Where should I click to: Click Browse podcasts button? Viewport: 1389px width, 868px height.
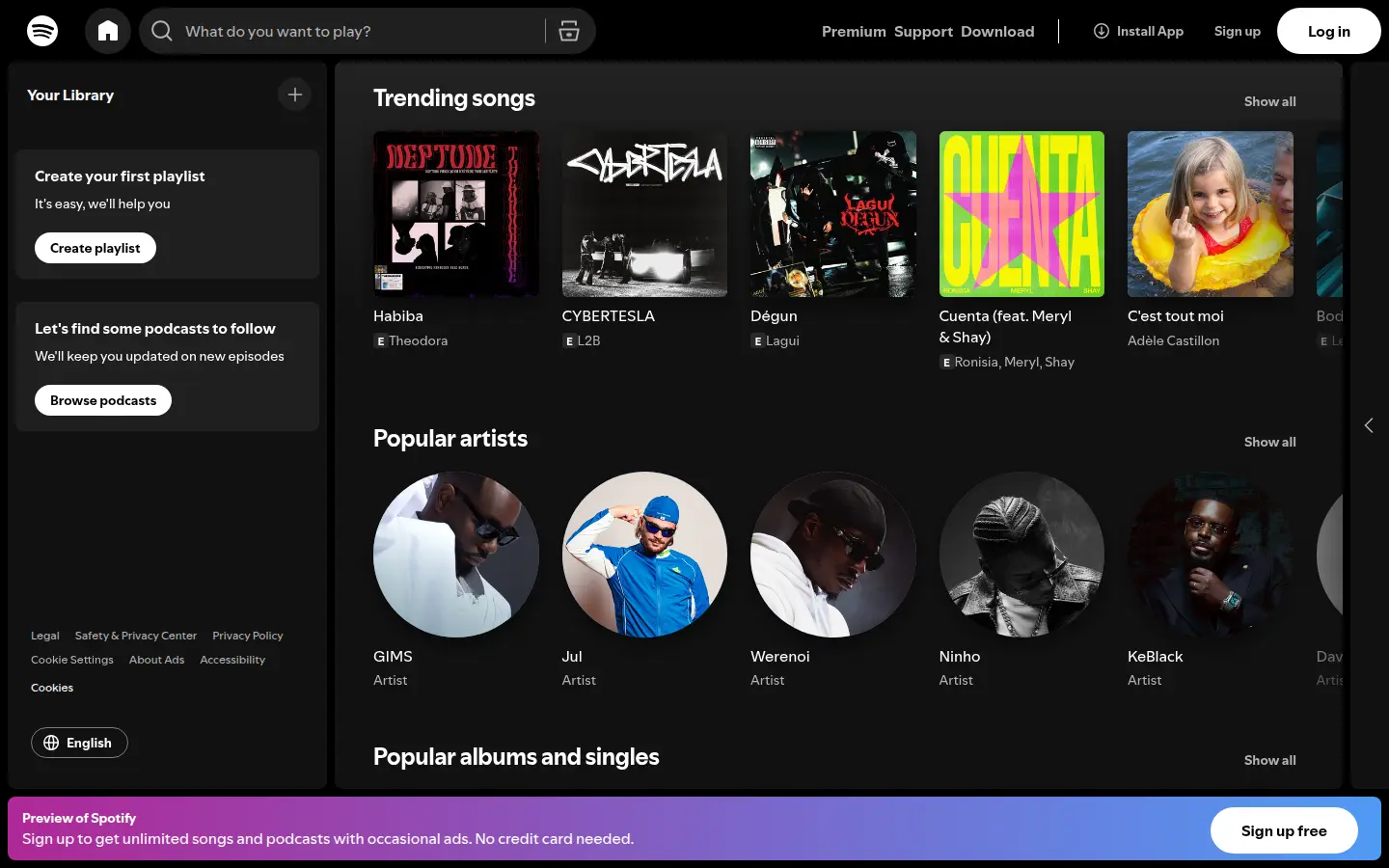103,400
